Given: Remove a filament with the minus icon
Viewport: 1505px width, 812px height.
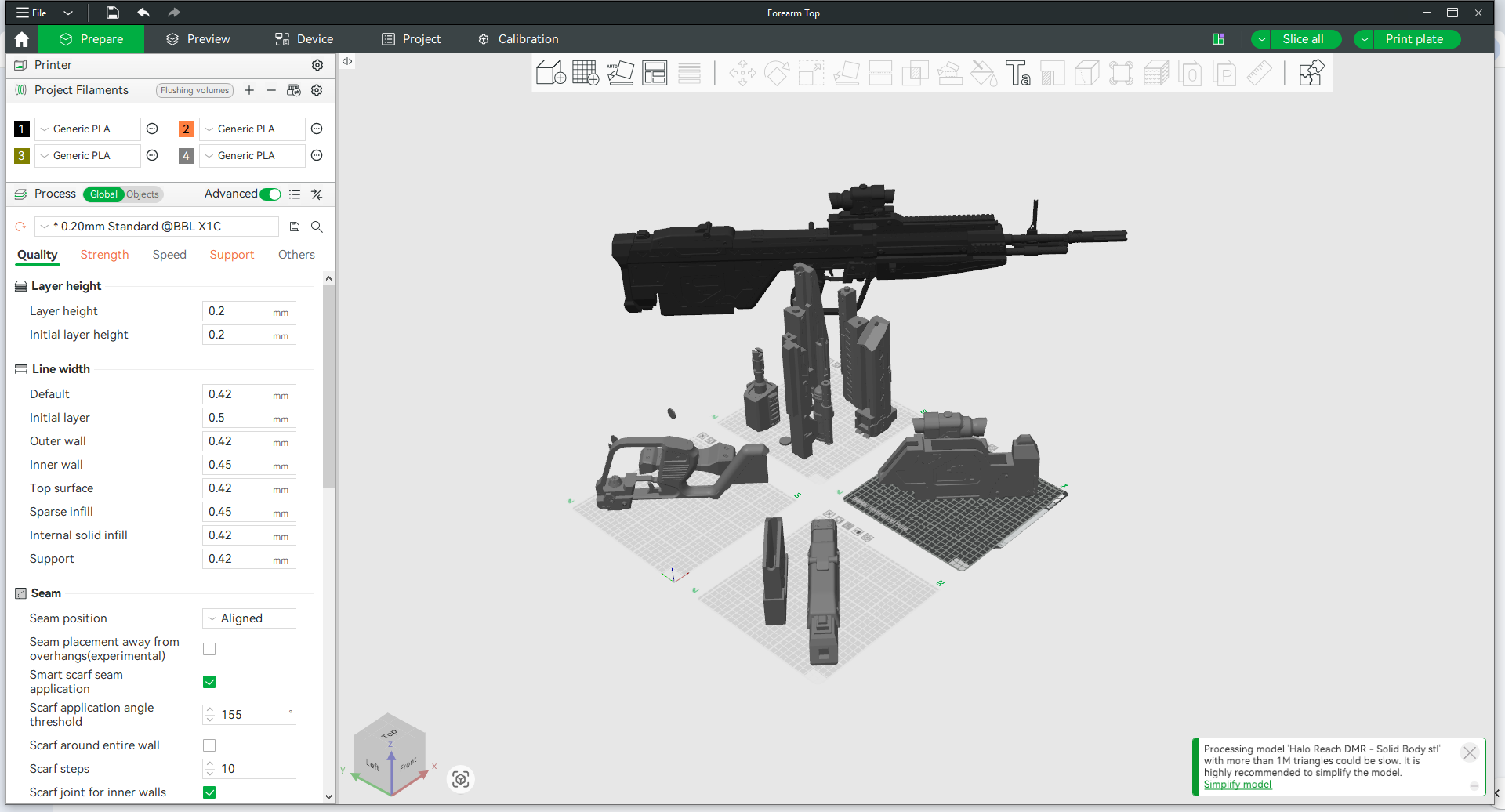Looking at the screenshot, I should click(x=271, y=90).
